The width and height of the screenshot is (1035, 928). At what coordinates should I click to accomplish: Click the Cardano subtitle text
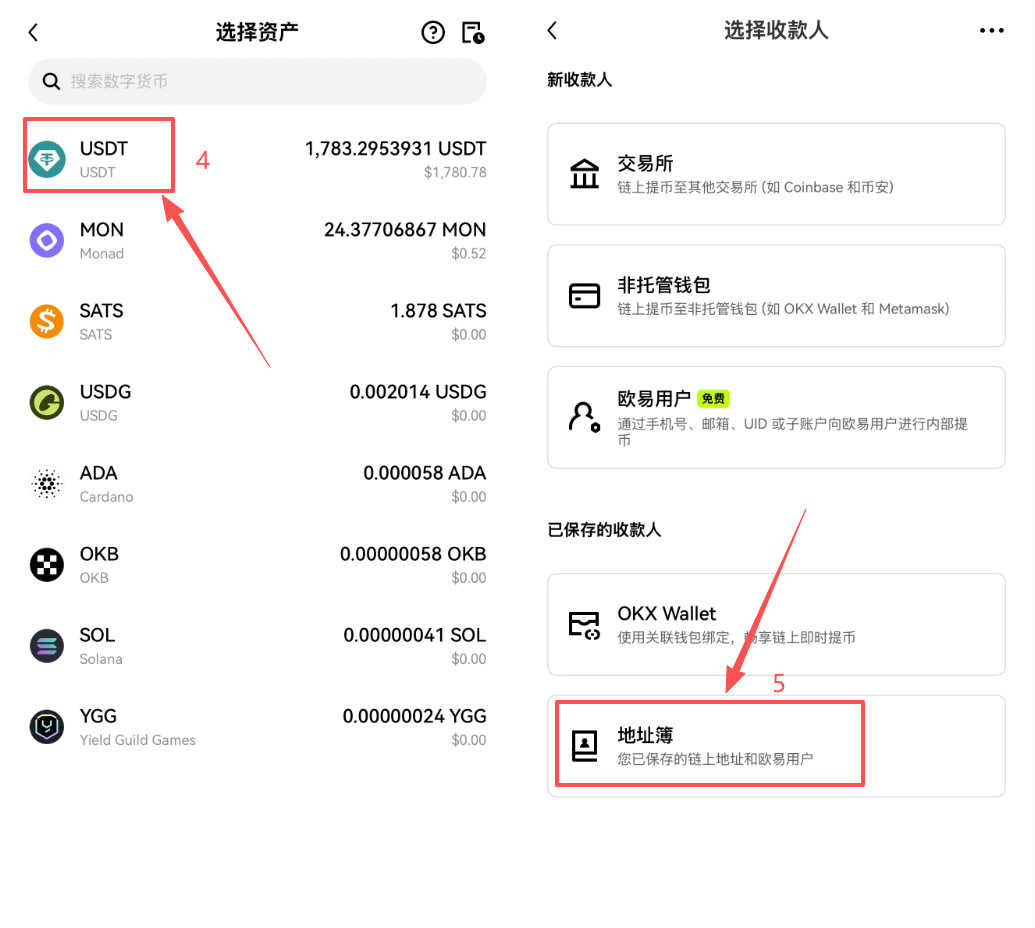[x=106, y=497]
